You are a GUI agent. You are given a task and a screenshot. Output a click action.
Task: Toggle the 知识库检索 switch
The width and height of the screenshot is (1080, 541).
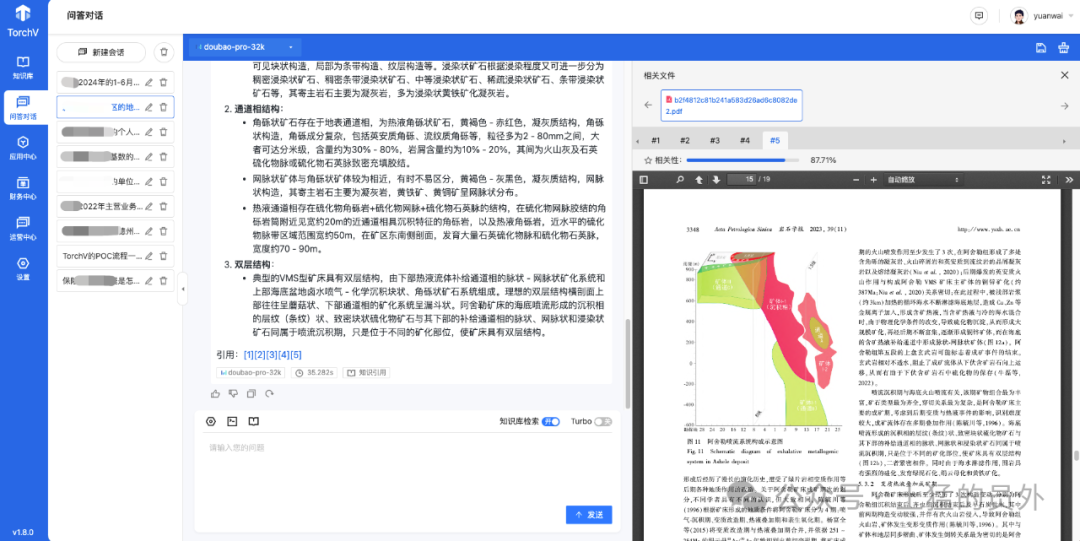click(x=551, y=422)
